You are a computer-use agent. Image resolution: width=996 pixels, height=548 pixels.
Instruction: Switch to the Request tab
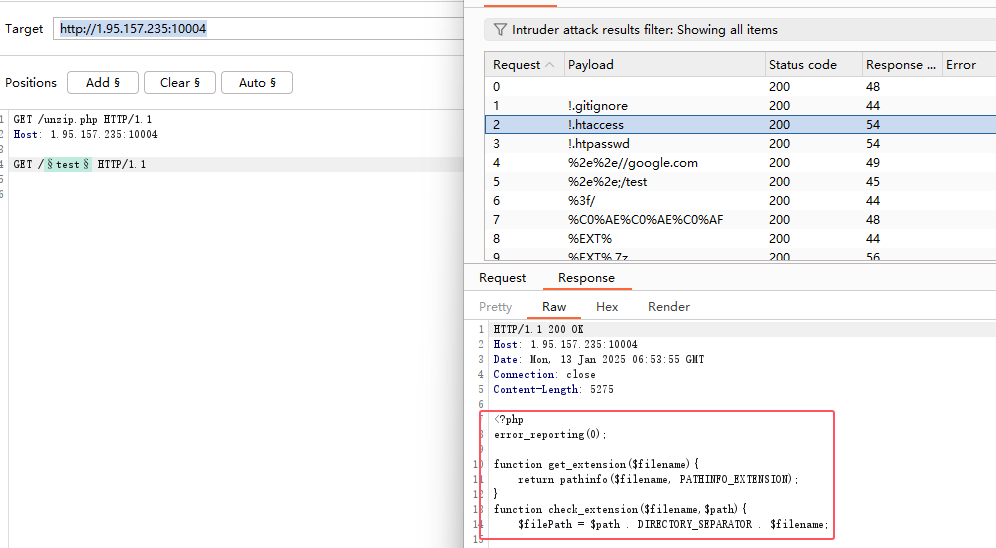coord(502,278)
